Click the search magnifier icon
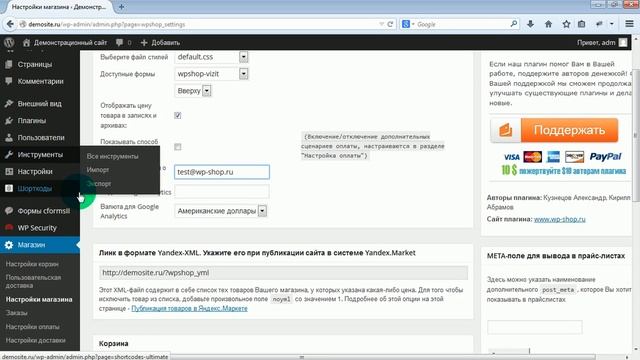This screenshot has width=640, height=360. pyautogui.click(x=513, y=24)
